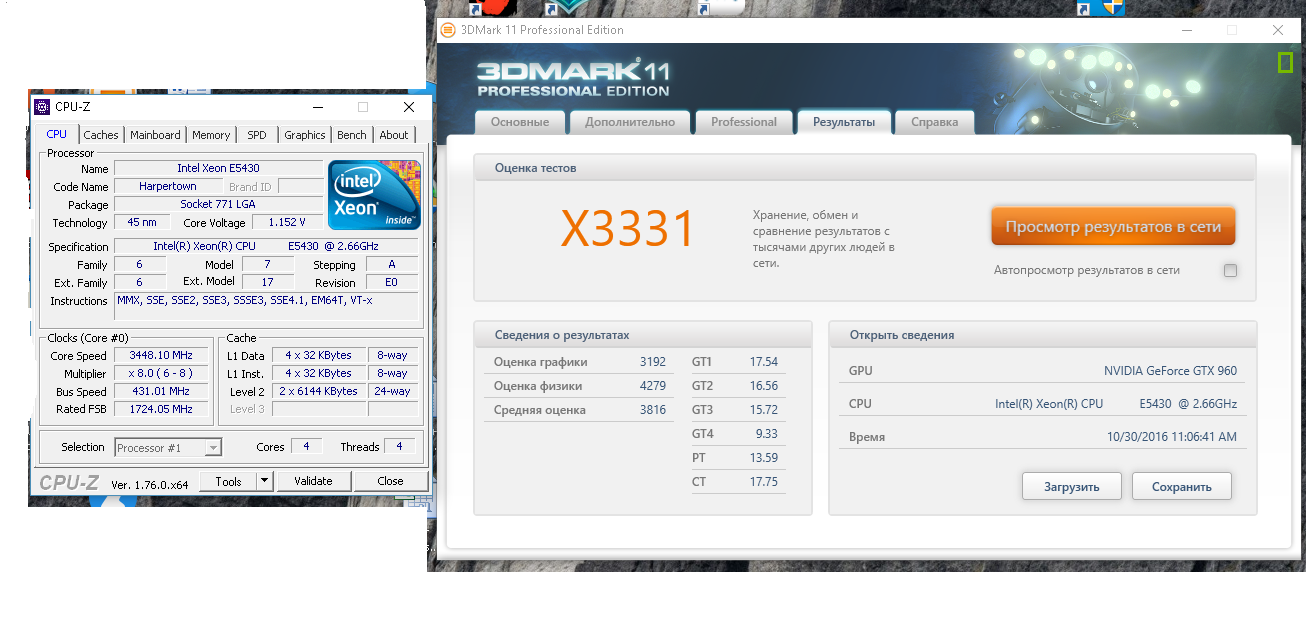Click the Package value Socket 771 LGA
Image resolution: width=1306 pixels, height=630 pixels.
click(x=218, y=204)
